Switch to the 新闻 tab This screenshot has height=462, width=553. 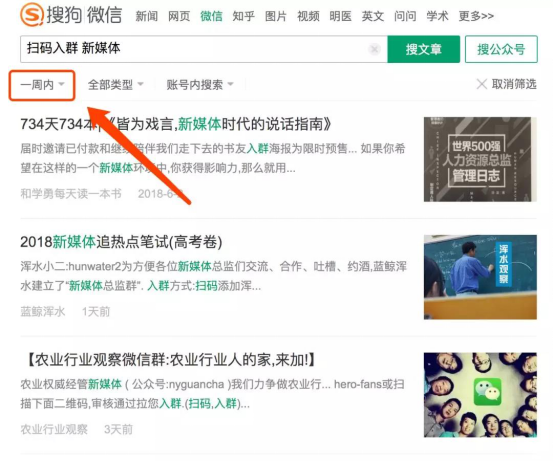pos(146,16)
